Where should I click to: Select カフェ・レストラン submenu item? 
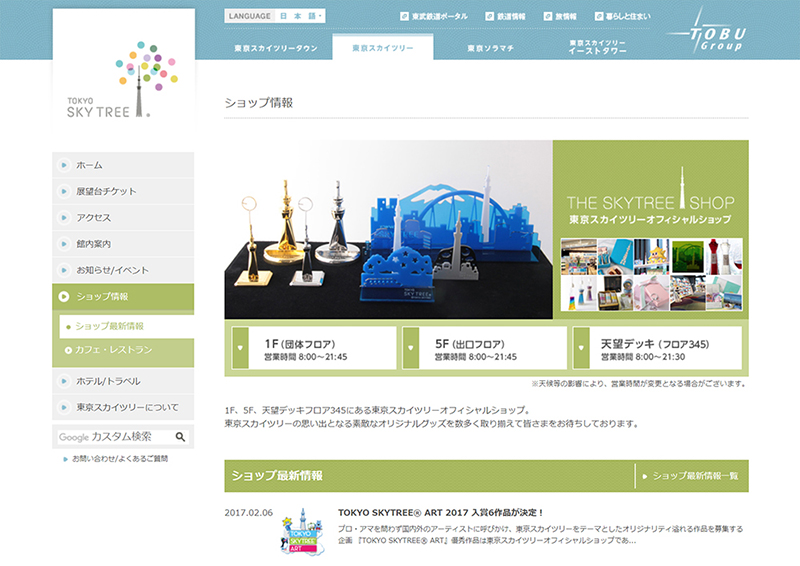114,350
